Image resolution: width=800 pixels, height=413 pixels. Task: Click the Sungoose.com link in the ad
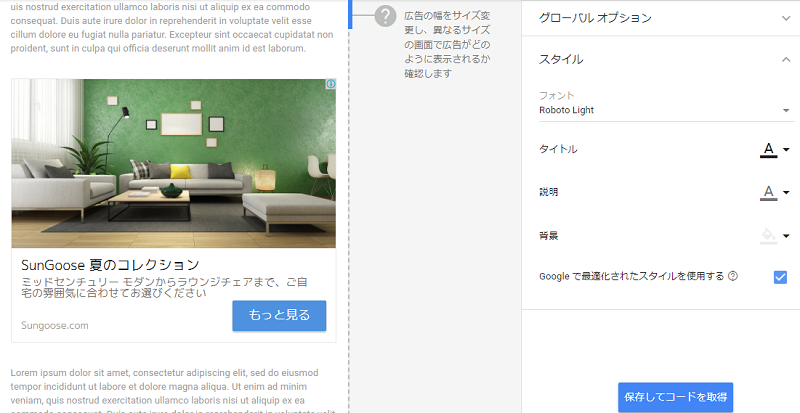pos(55,325)
